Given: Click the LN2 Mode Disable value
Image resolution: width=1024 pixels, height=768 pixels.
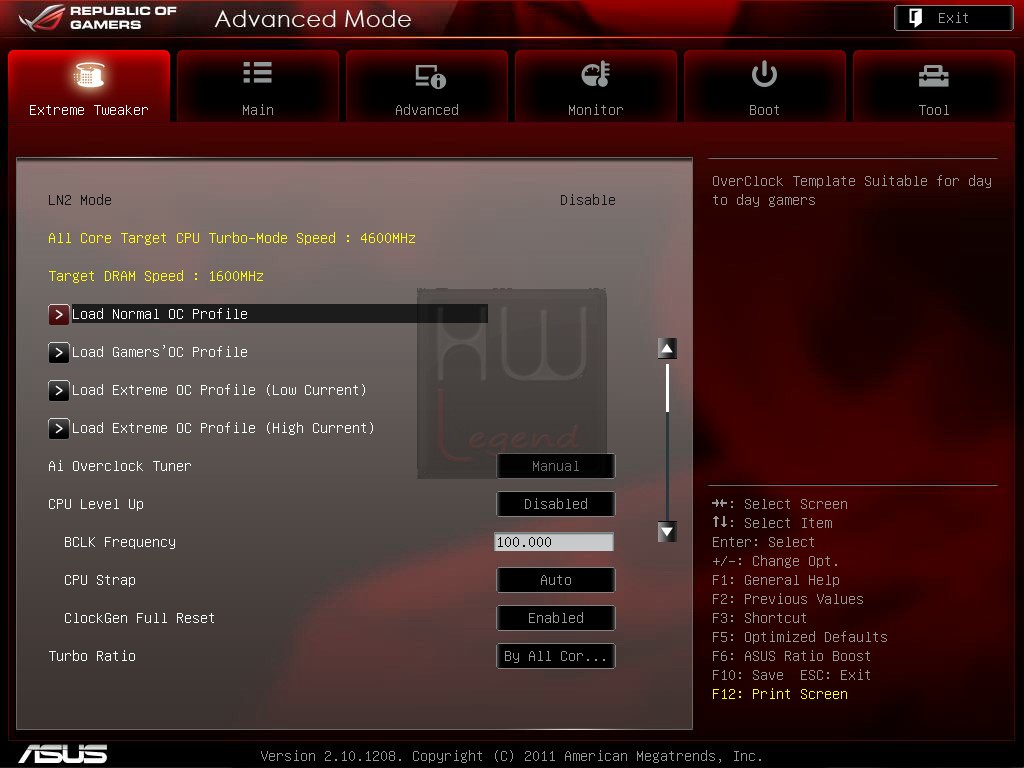Looking at the screenshot, I should tap(588, 200).
